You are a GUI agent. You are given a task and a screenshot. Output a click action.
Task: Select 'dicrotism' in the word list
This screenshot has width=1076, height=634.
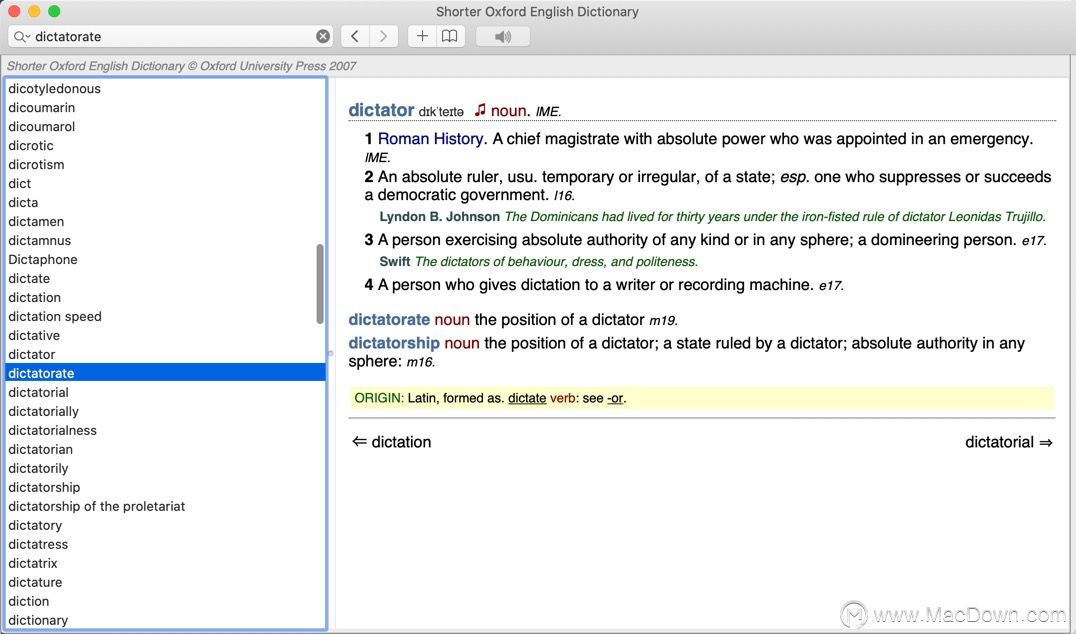pyautogui.click(x=165, y=165)
